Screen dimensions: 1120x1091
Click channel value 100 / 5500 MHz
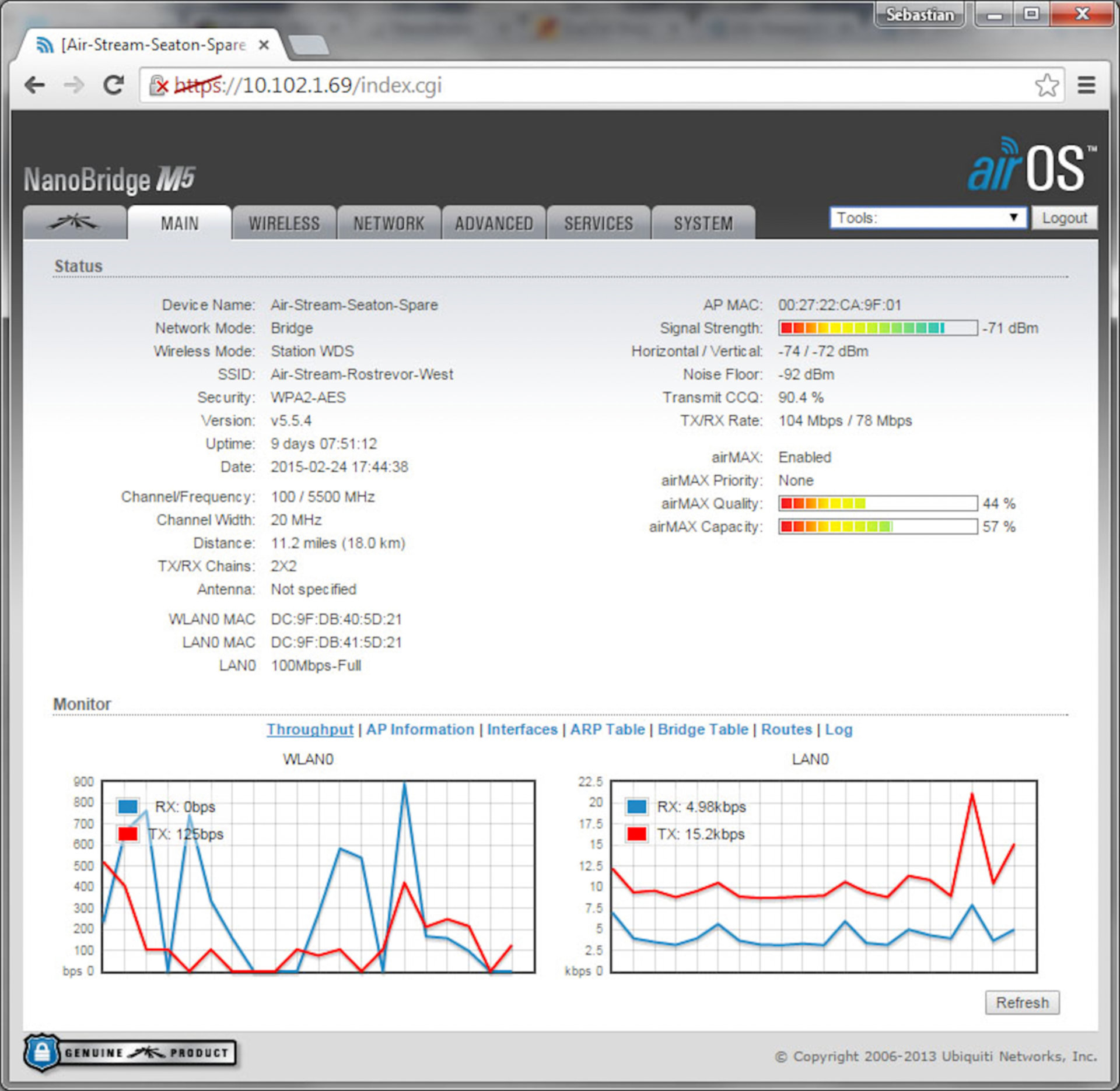pos(323,497)
